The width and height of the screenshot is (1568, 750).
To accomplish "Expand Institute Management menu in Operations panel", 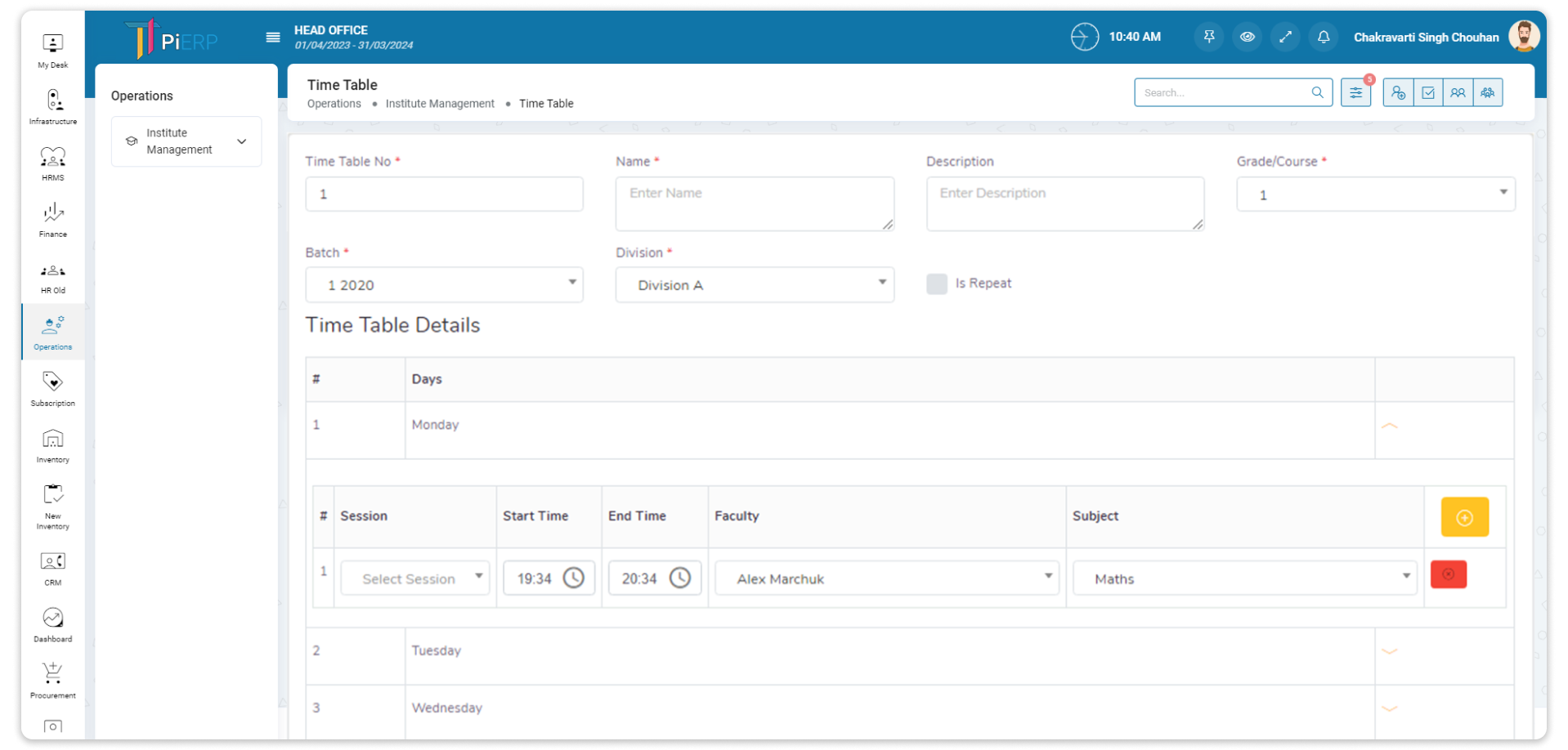I will pyautogui.click(x=186, y=141).
